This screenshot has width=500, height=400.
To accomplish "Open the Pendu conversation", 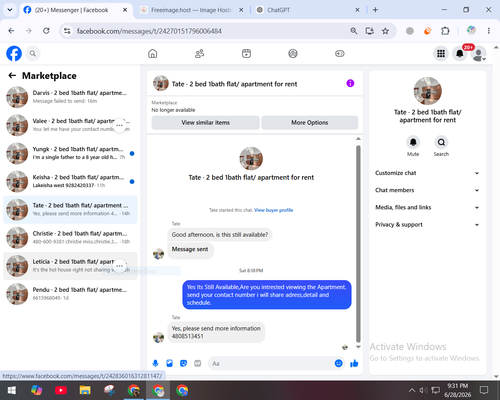I will click(70, 294).
